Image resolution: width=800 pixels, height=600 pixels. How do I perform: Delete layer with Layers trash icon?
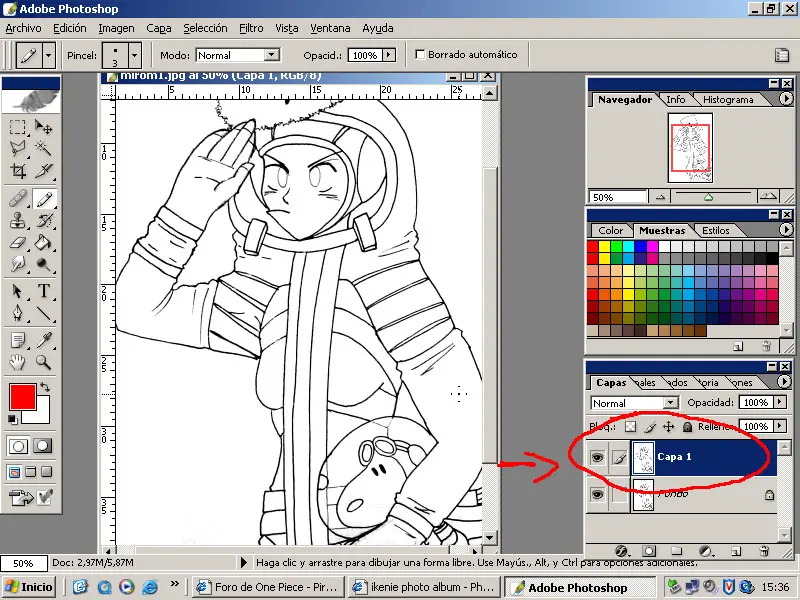(x=764, y=551)
